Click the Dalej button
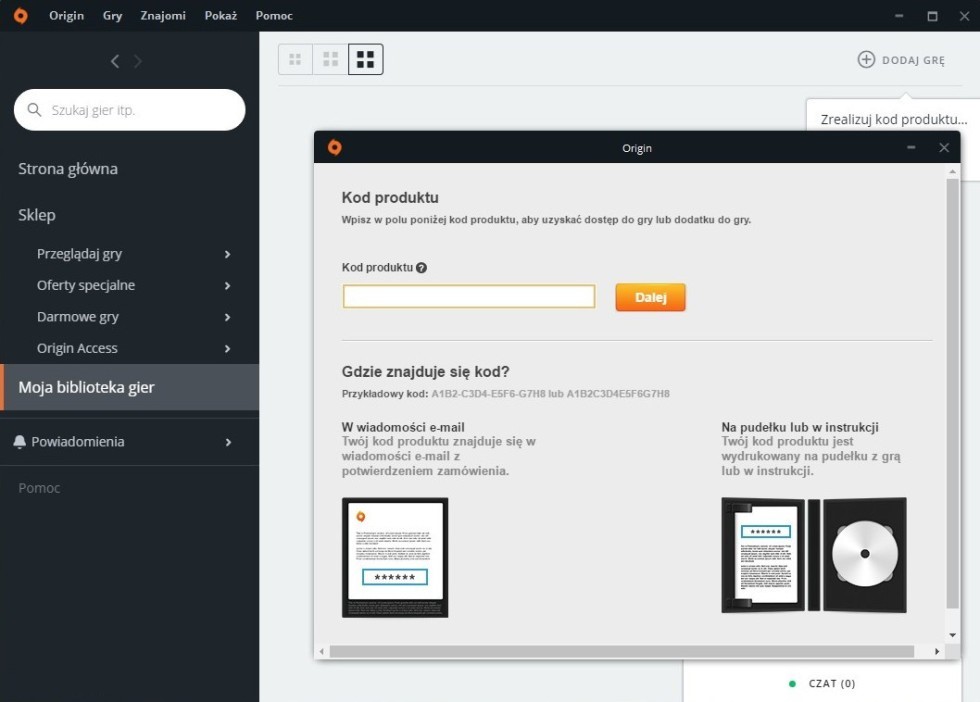Image resolution: width=980 pixels, height=702 pixels. point(651,298)
